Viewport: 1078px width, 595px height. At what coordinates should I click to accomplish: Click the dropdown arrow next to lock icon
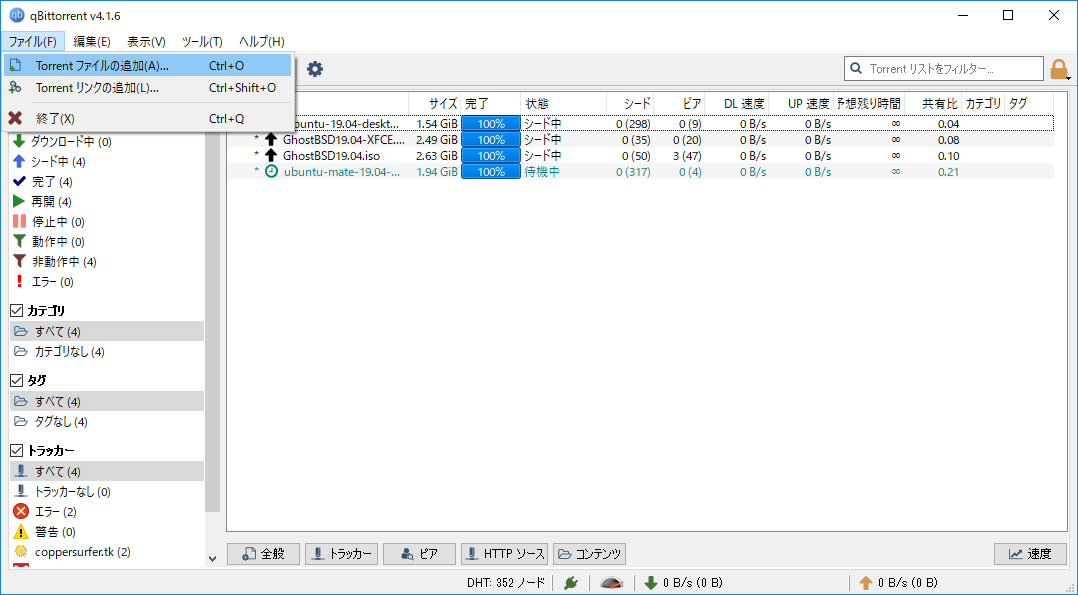point(1069,78)
